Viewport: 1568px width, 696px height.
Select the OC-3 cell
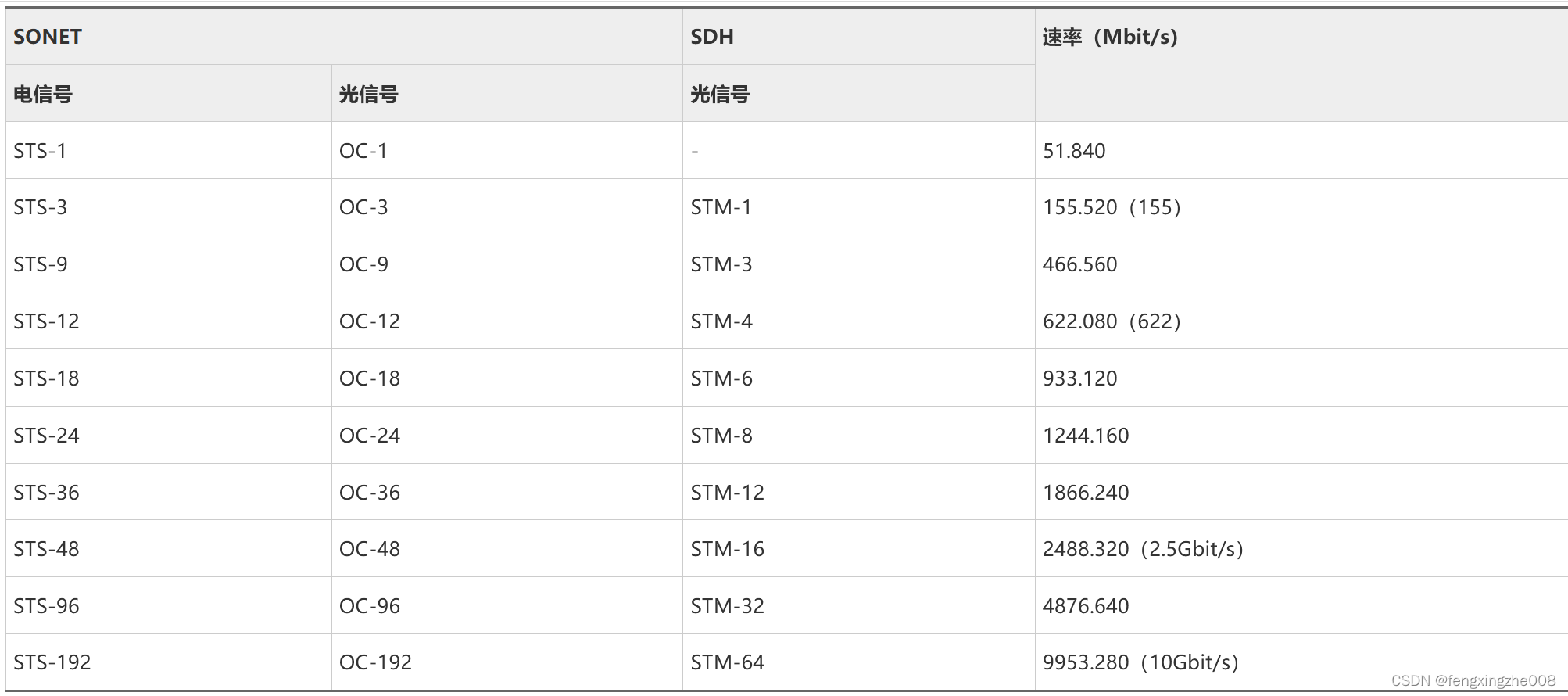[363, 207]
